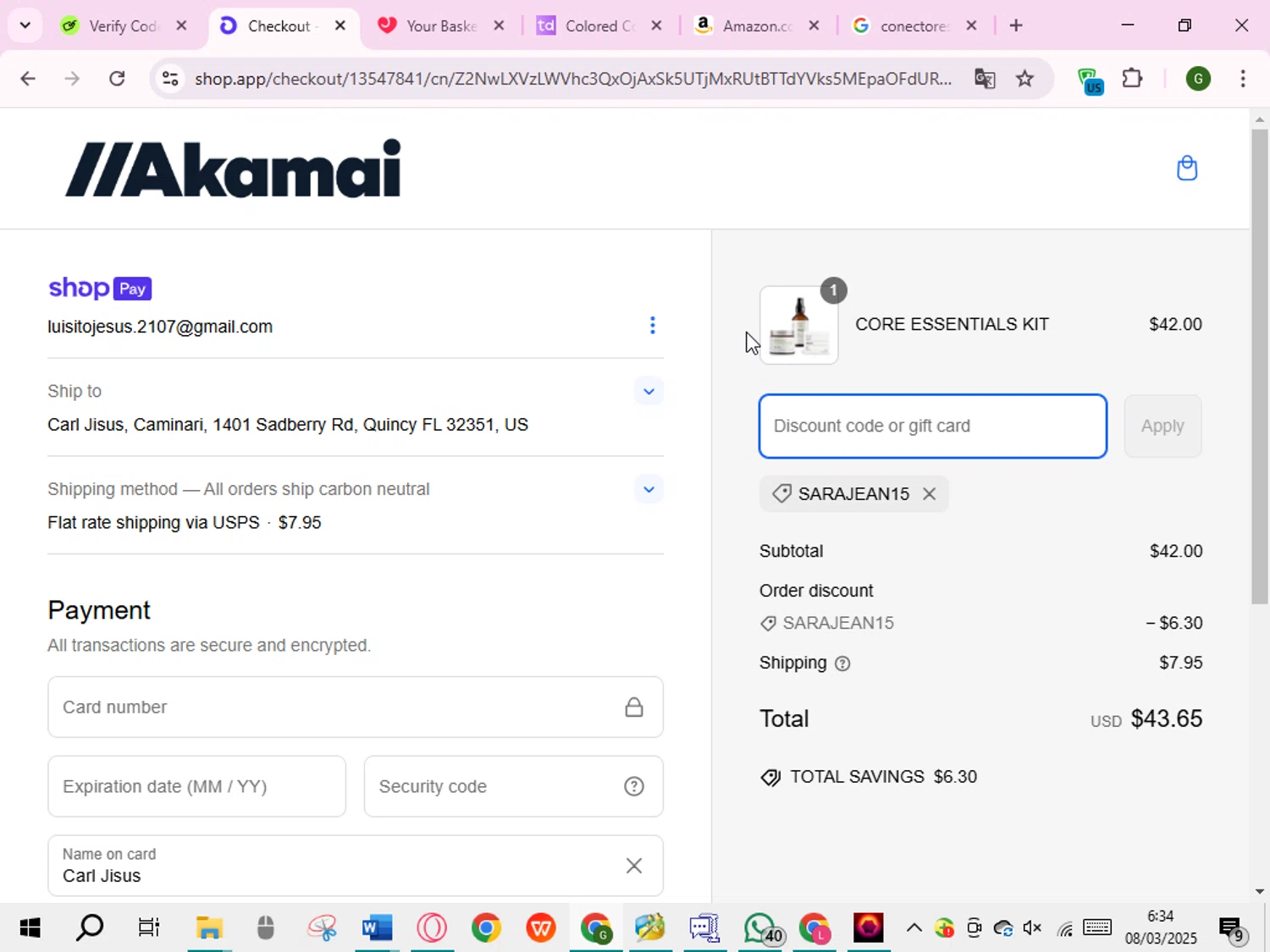This screenshot has height=952, width=1270.
Task: Switch to the conectores Google tab
Action: [x=914, y=26]
